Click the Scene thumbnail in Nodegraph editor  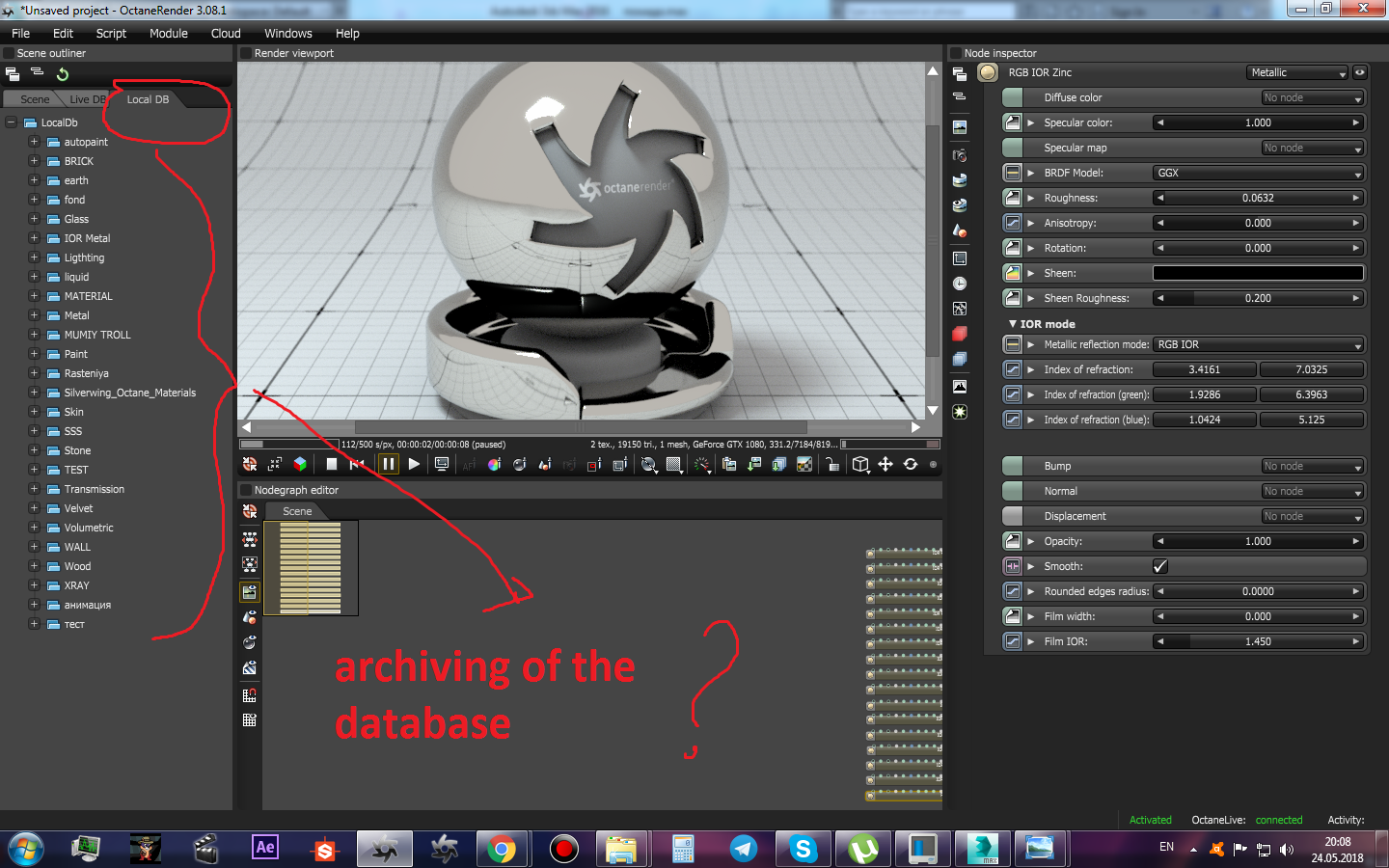[311, 568]
